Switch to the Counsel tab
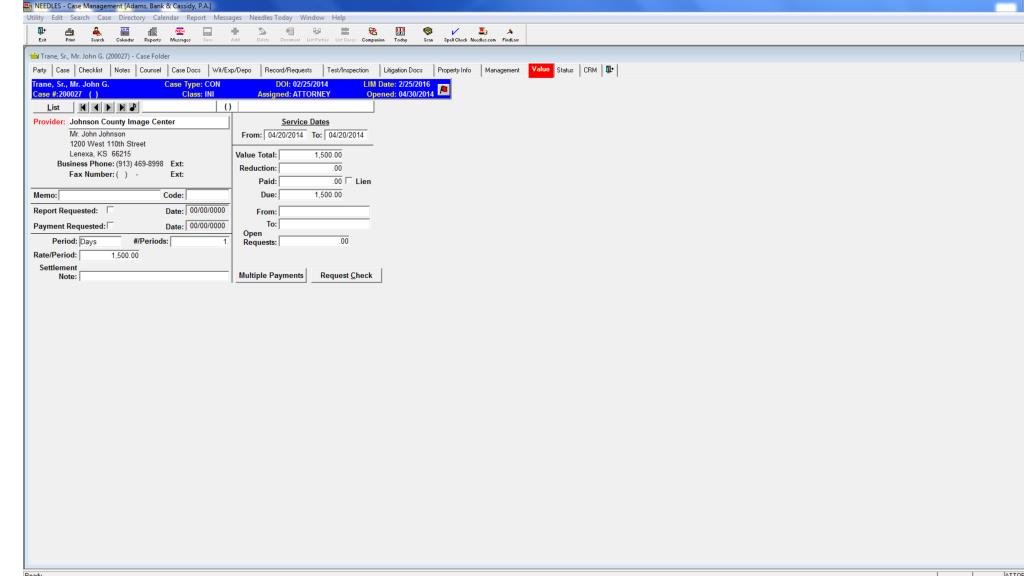 tap(150, 68)
